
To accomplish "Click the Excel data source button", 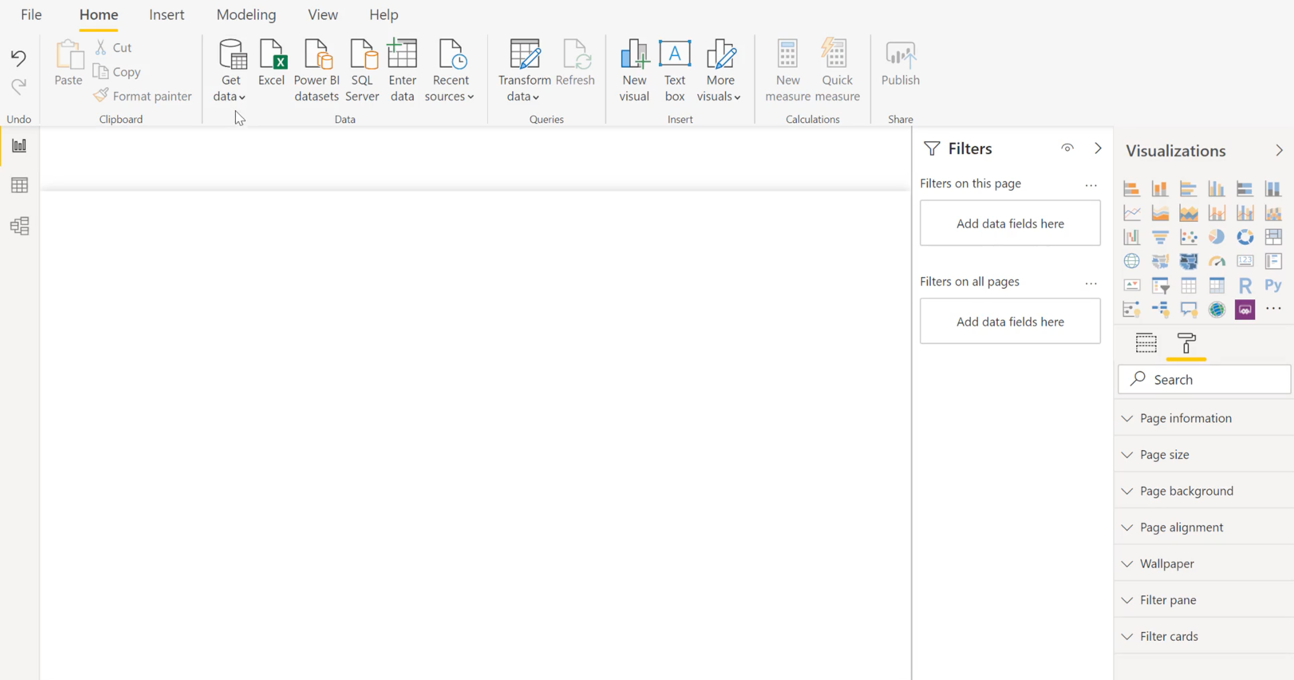I will tap(272, 63).
